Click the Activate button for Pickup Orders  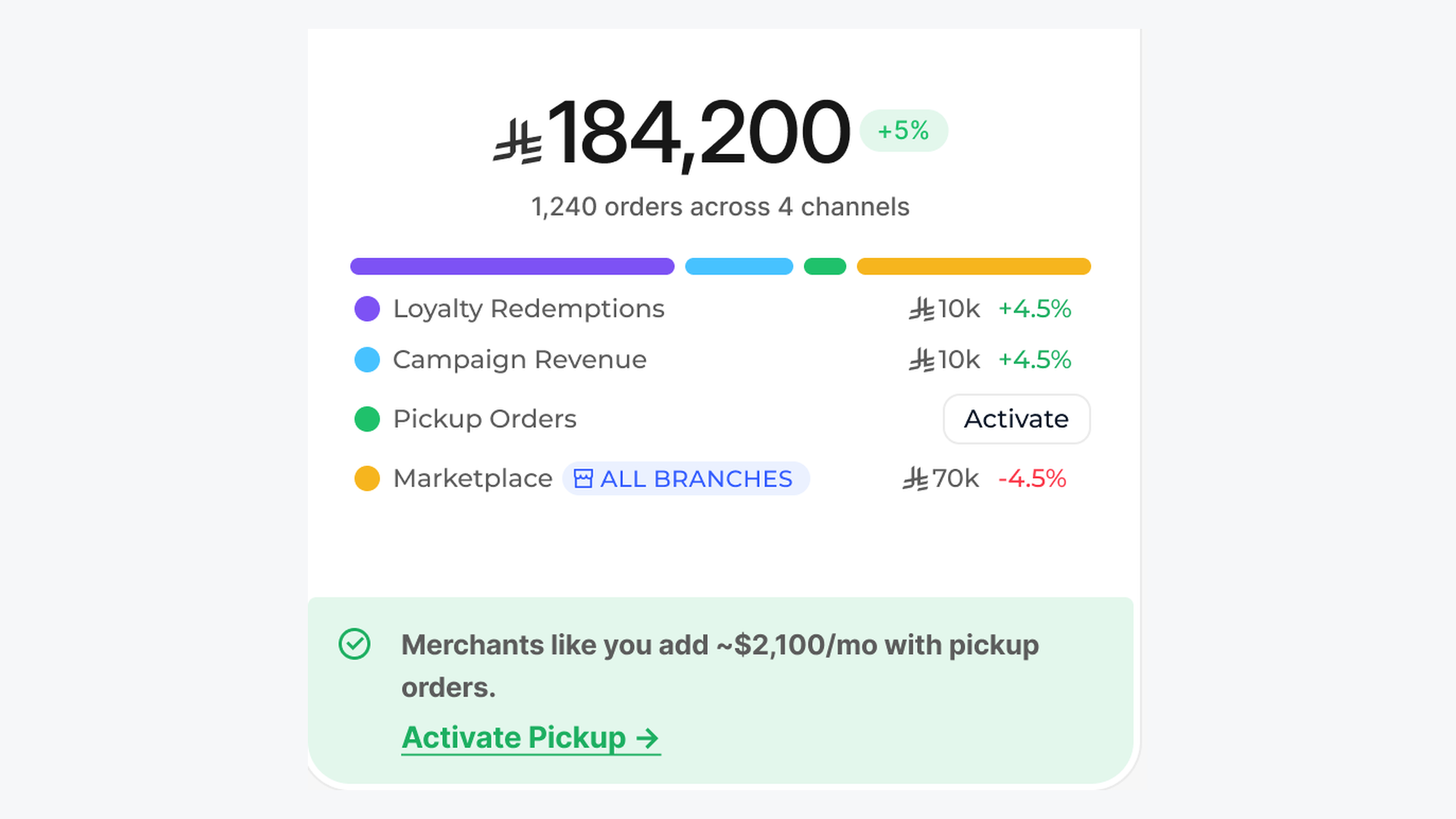pyautogui.click(x=1016, y=419)
